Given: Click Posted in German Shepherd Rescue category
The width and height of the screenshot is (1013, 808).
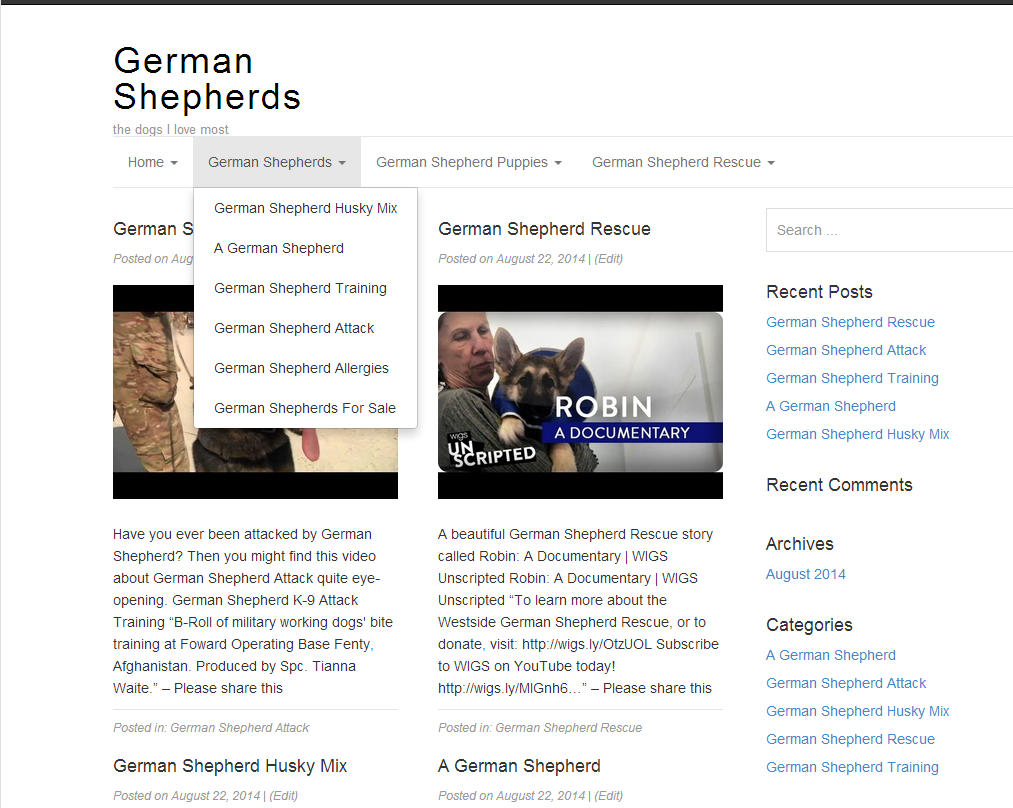Looking at the screenshot, I should pyautogui.click(x=569, y=728).
